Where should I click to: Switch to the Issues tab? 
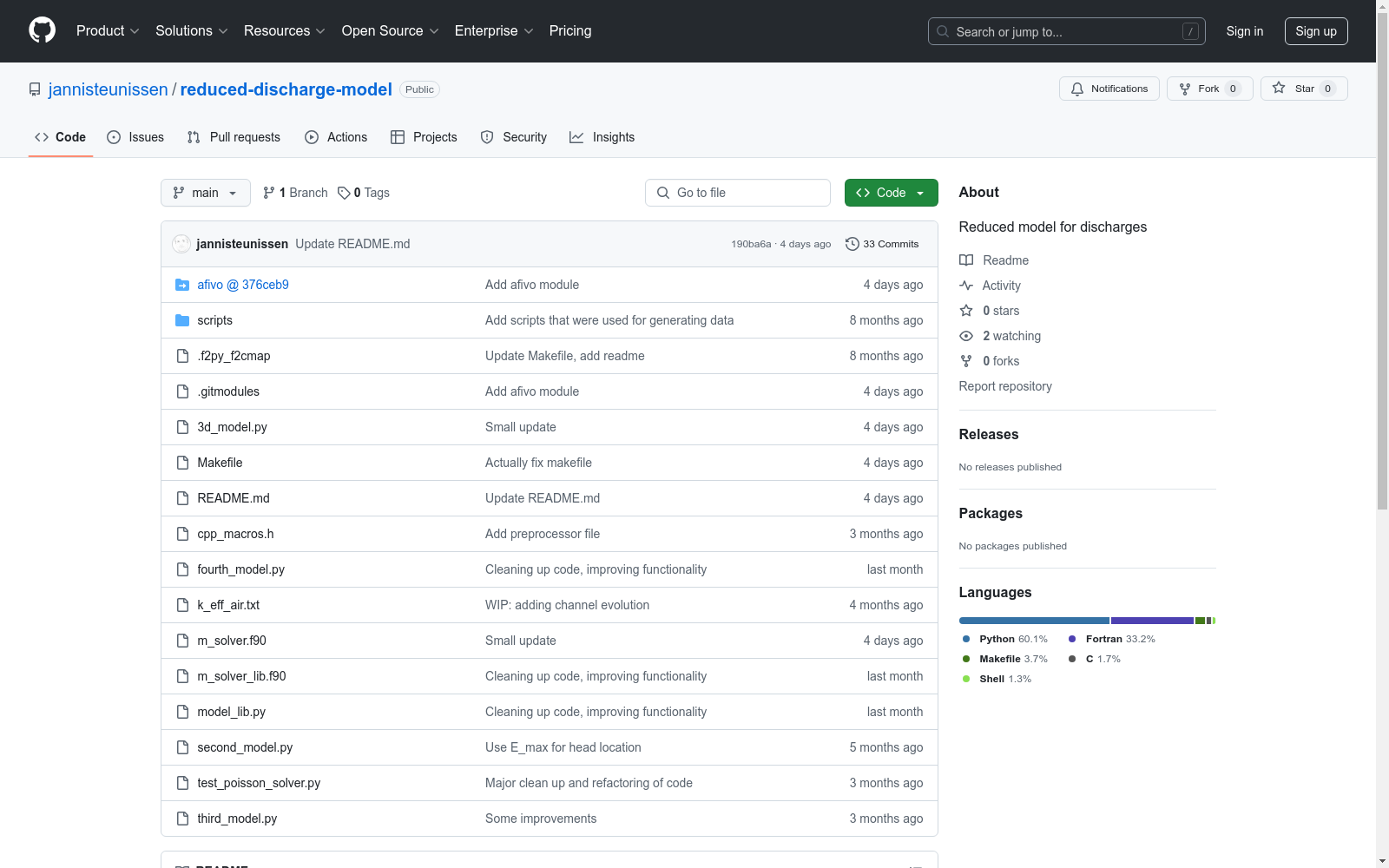(x=135, y=137)
